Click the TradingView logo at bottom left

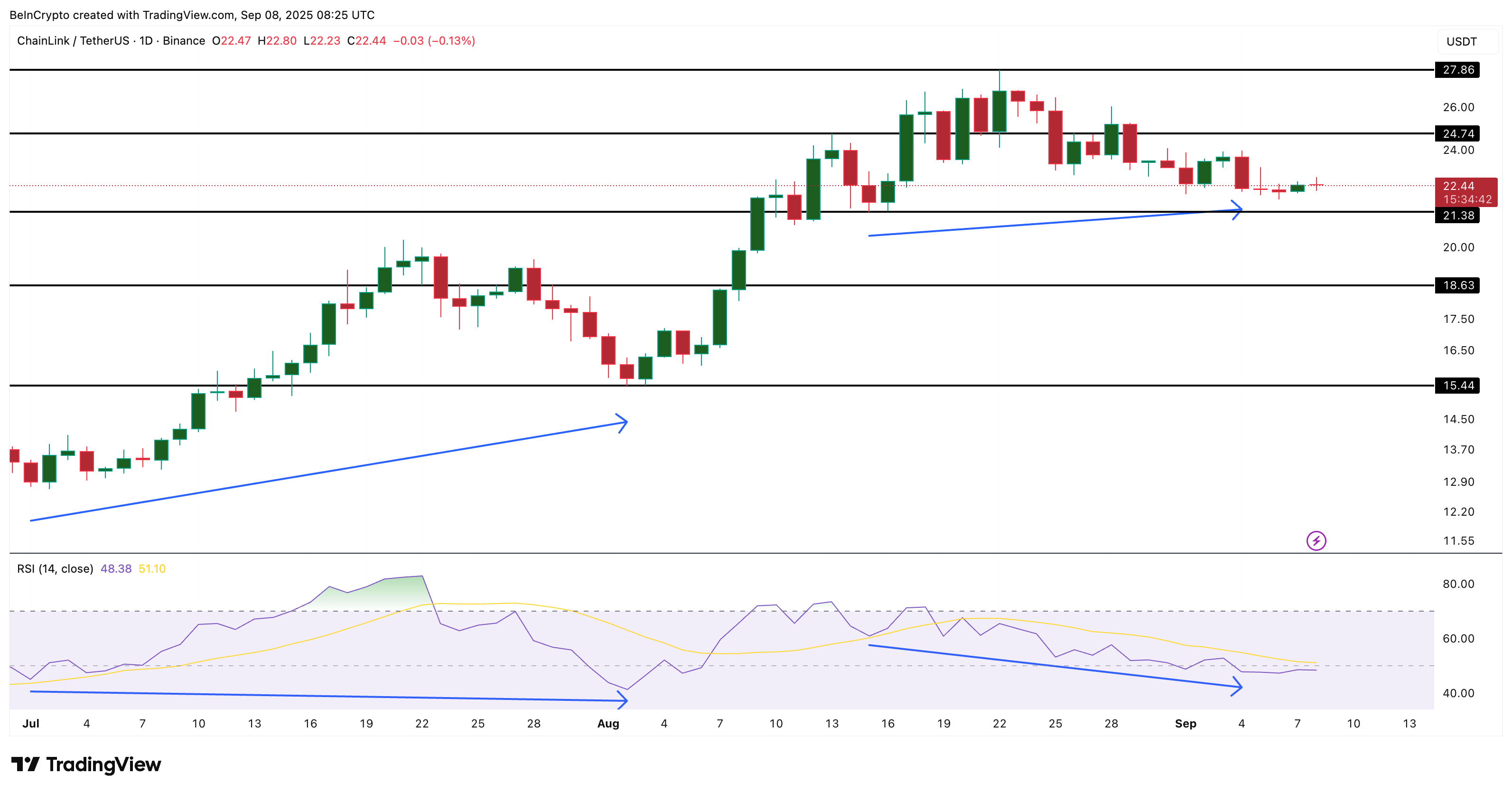[86, 765]
